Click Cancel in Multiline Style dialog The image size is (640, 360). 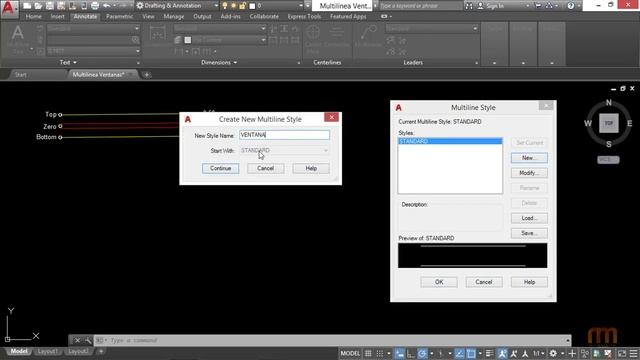(484, 282)
